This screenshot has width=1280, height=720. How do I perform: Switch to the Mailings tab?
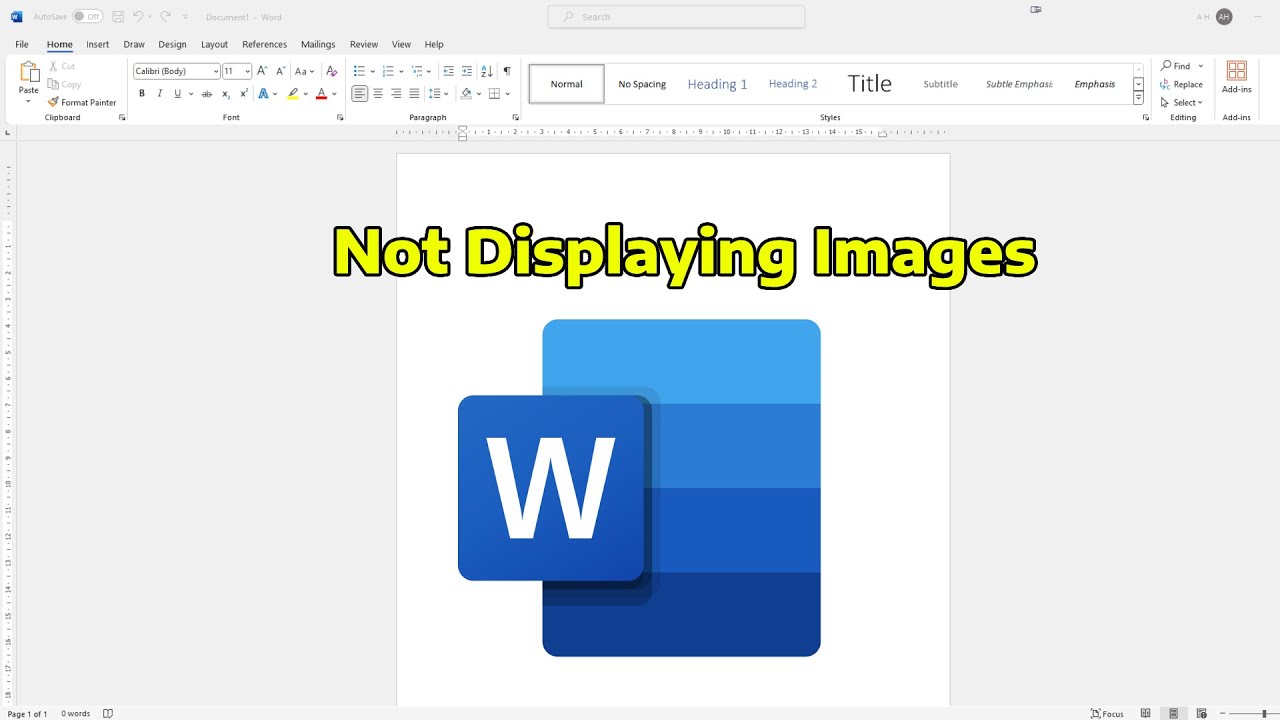tap(318, 44)
